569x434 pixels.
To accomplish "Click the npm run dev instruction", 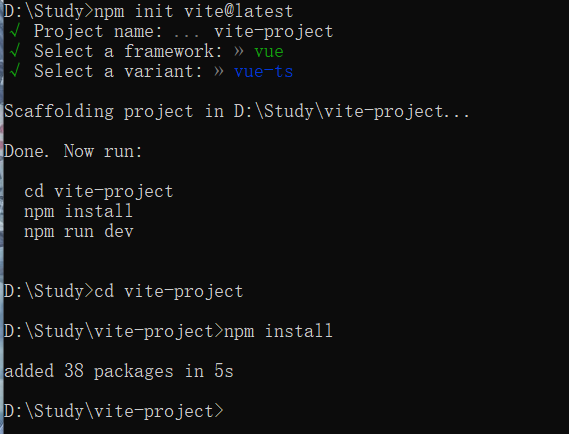I will coord(79,232).
